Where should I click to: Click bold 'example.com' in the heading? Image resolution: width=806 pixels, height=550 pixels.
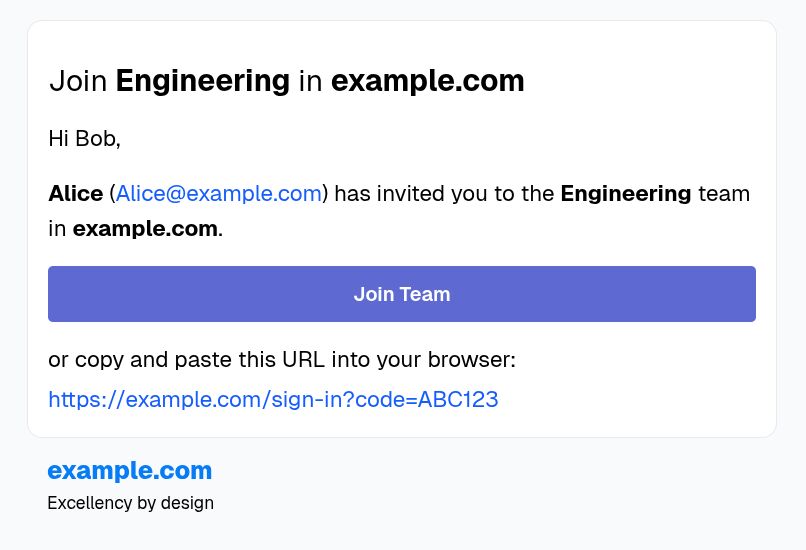(x=427, y=81)
